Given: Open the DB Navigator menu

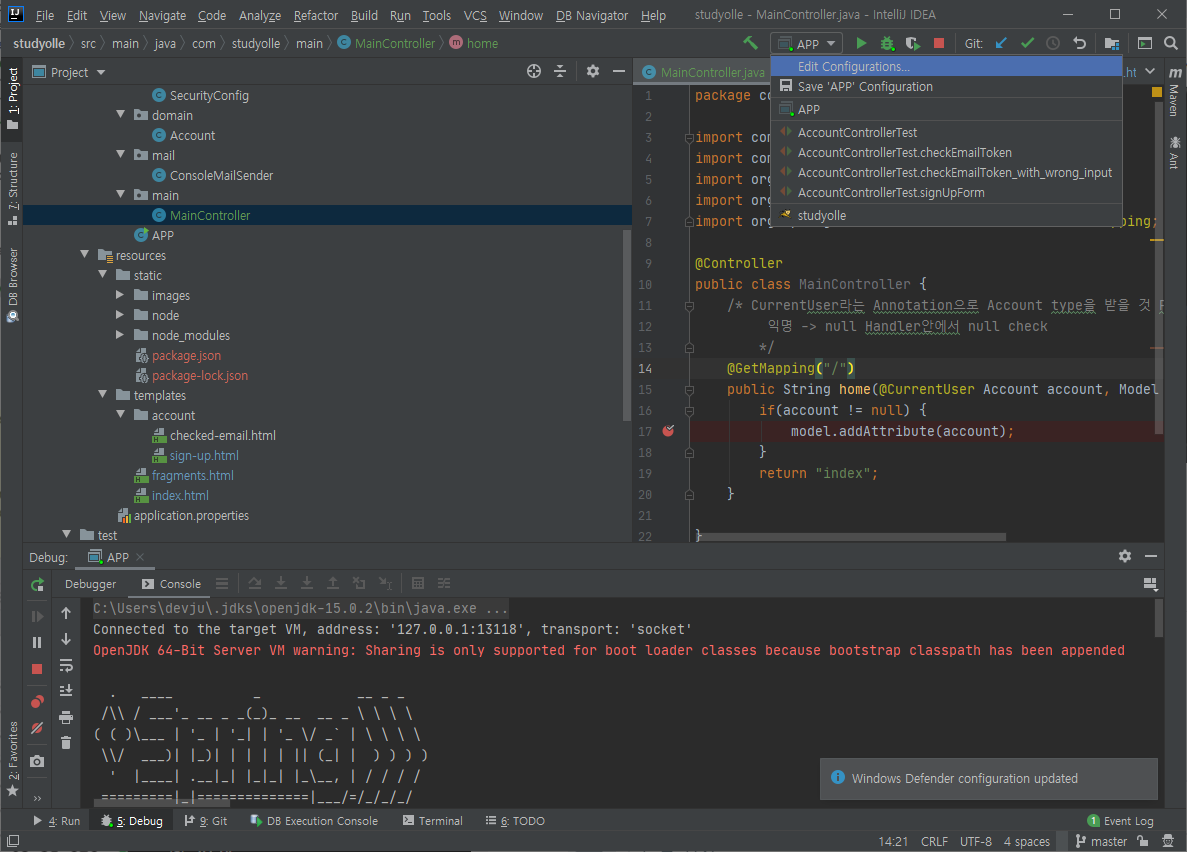Looking at the screenshot, I should tap(591, 15).
